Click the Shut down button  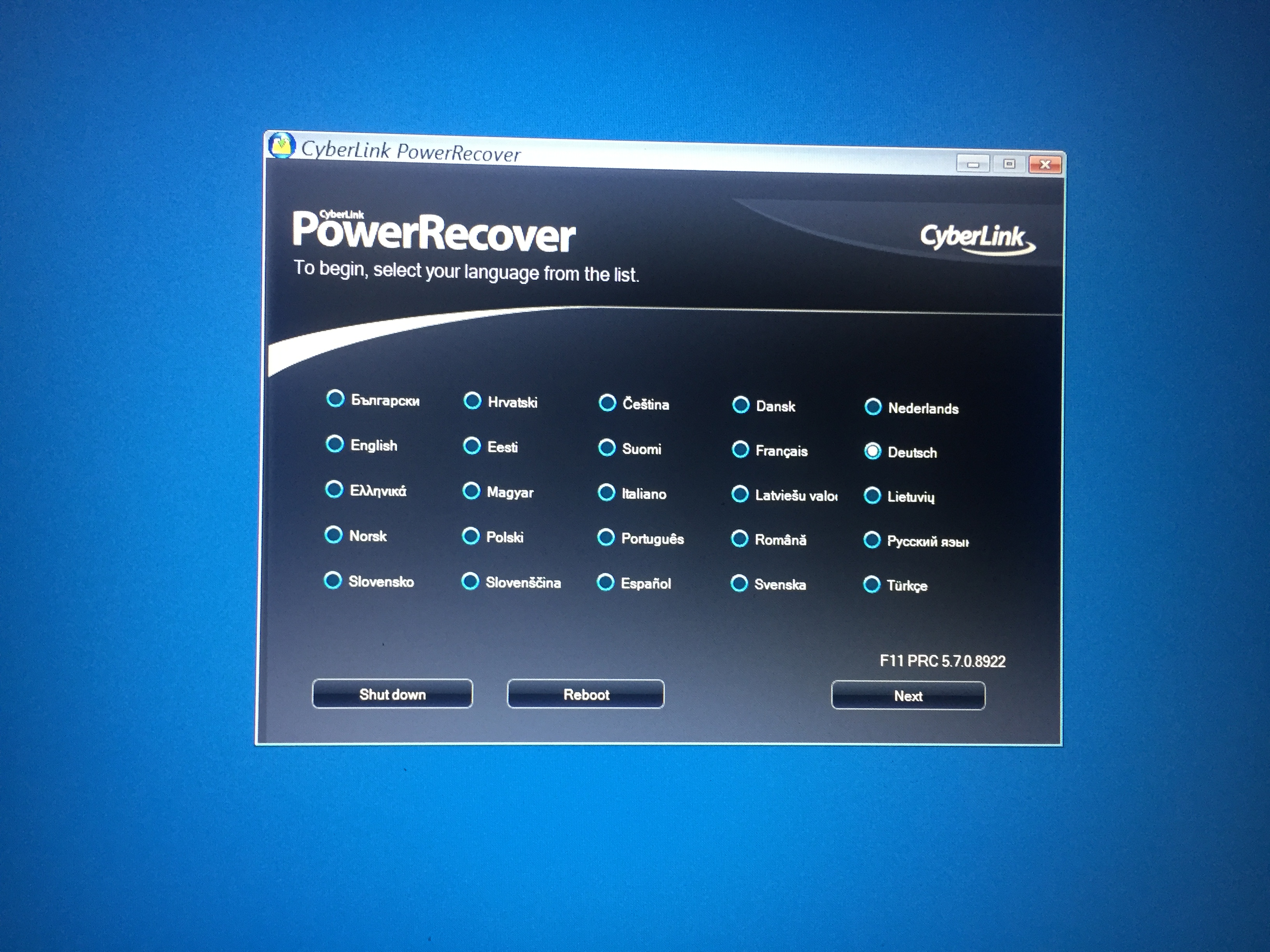pos(393,694)
